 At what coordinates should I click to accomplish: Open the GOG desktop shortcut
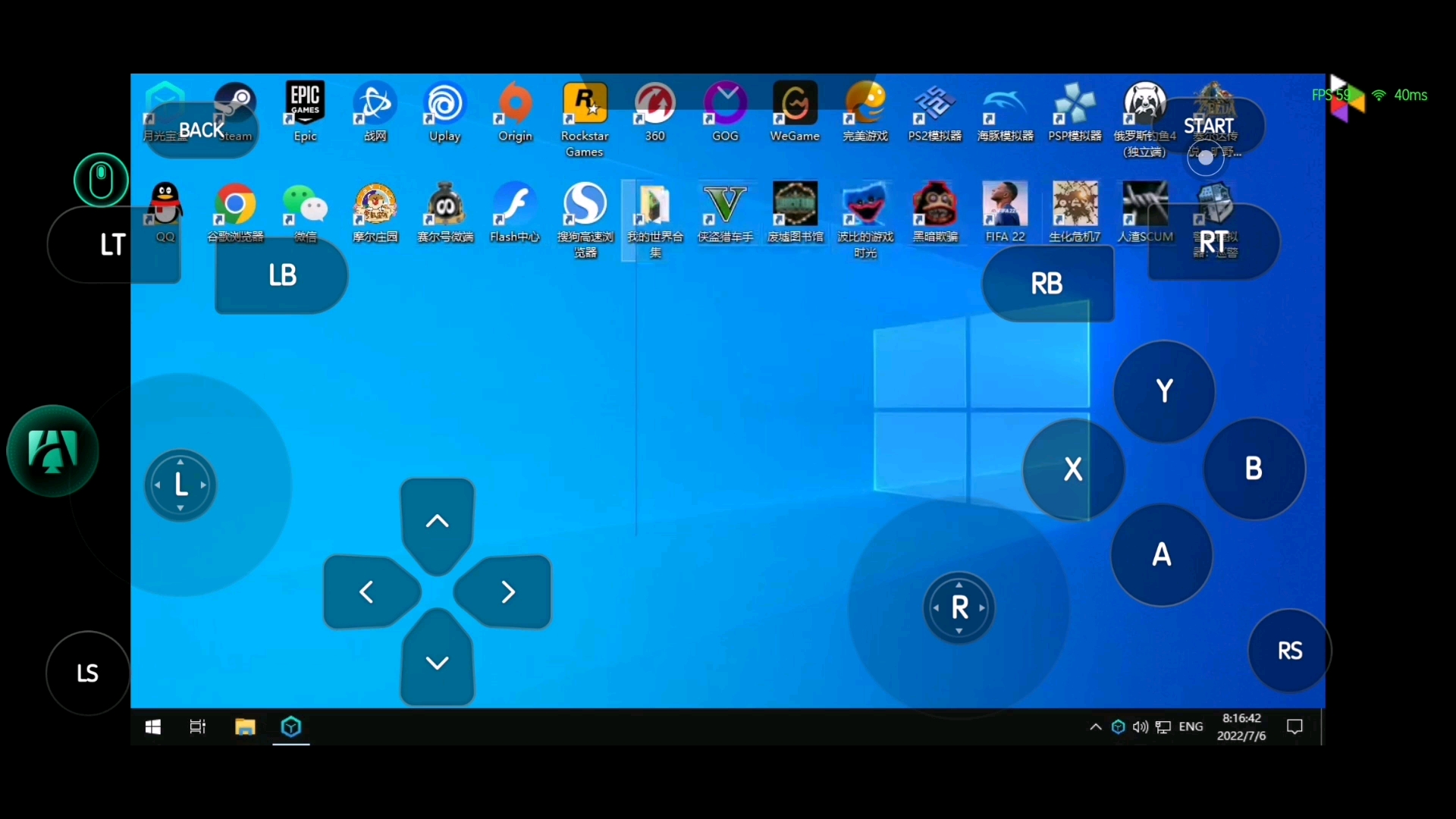[726, 111]
